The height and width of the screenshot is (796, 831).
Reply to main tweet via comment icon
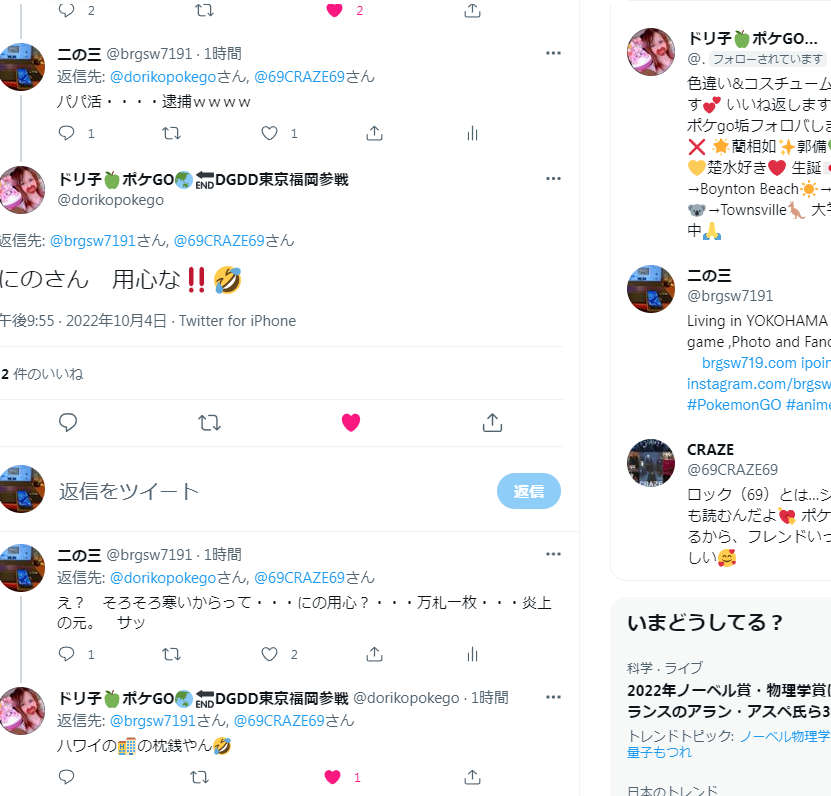coord(68,422)
